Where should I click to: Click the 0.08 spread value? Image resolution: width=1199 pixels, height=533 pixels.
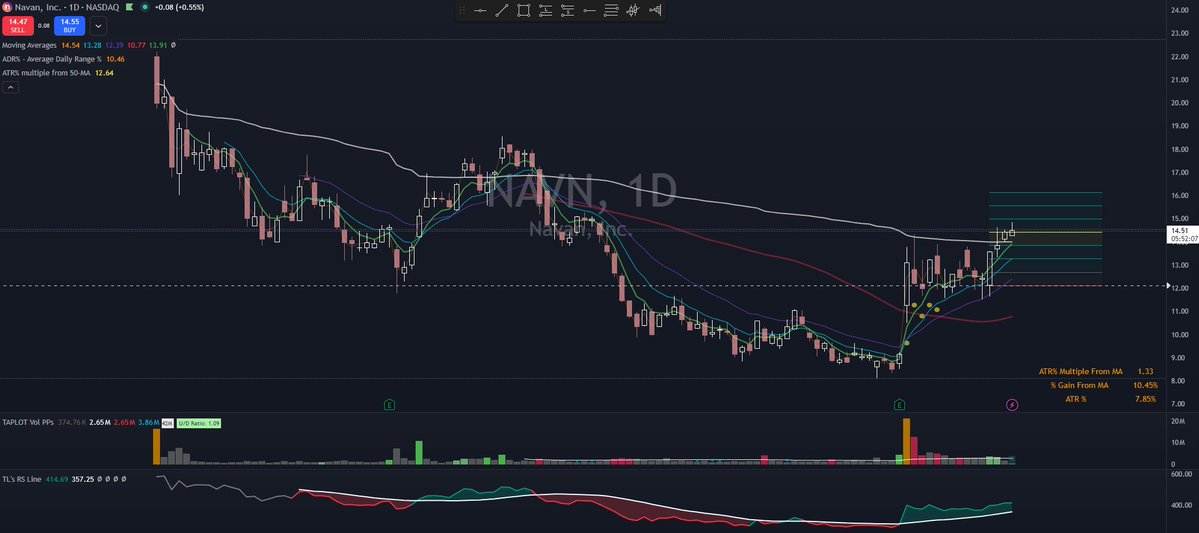tap(44, 26)
